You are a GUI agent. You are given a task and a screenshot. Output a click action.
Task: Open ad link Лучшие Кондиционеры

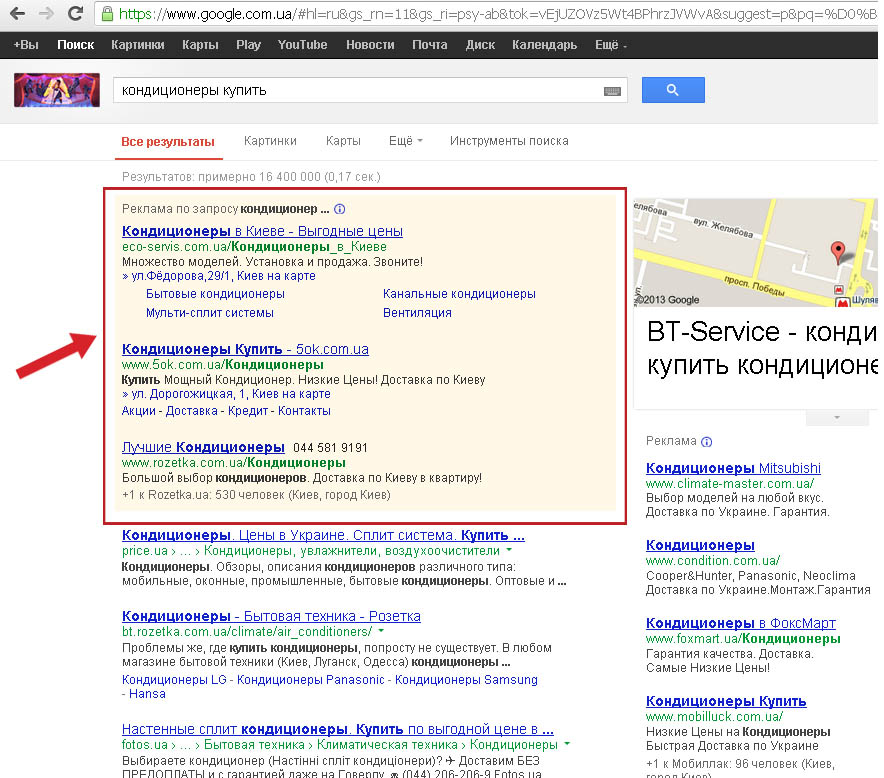click(203, 447)
